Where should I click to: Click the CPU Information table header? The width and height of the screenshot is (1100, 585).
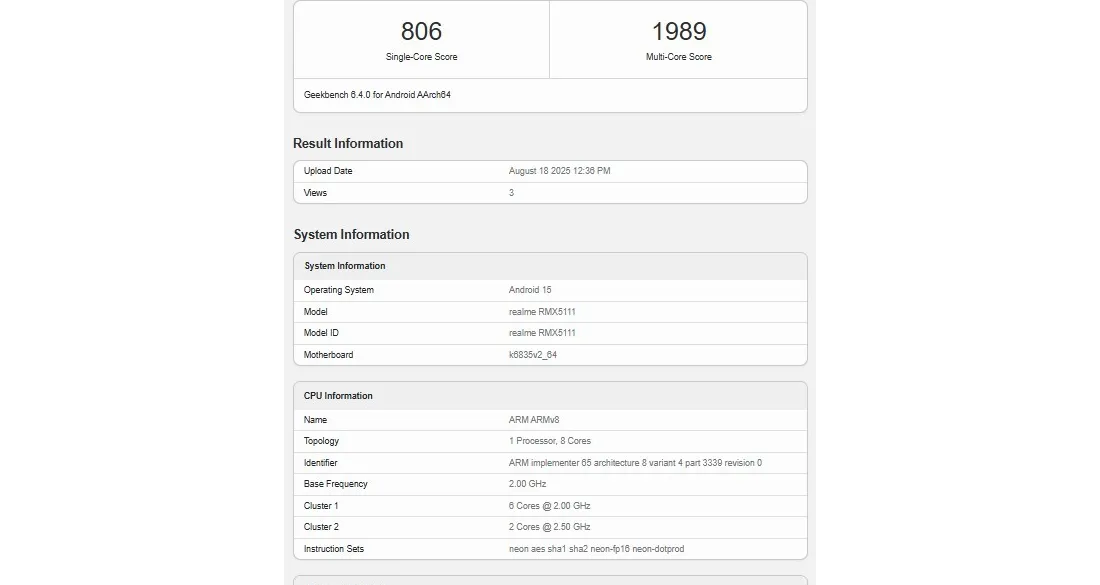click(550, 396)
